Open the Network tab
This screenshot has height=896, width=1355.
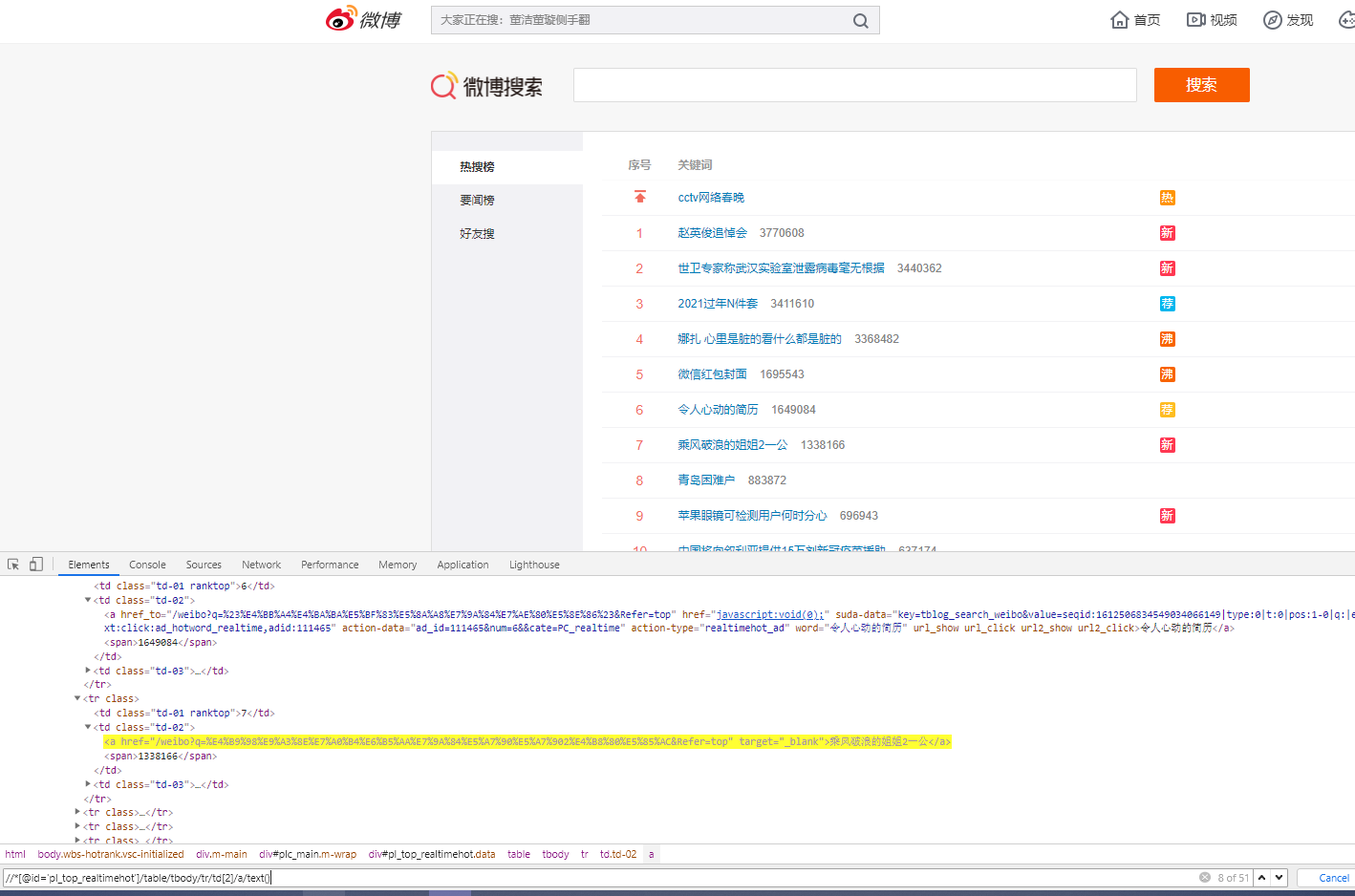pyautogui.click(x=261, y=565)
